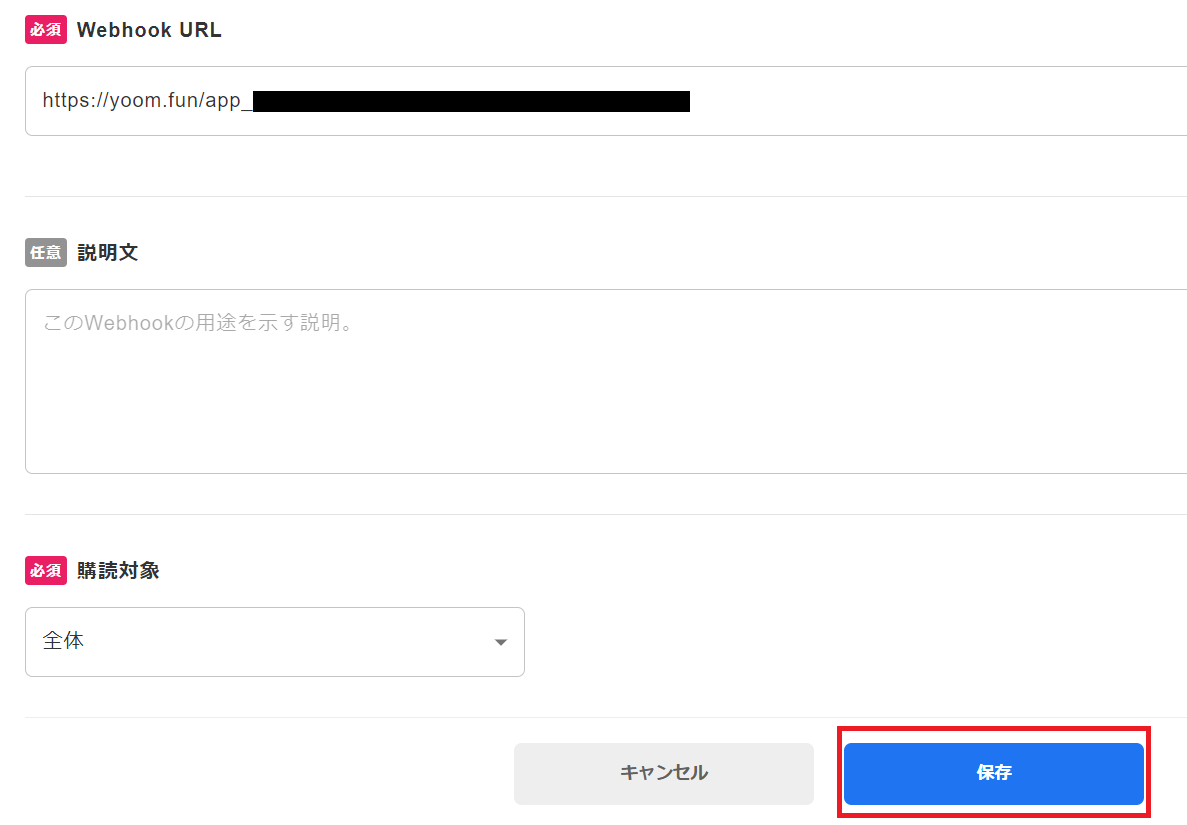Click the https://yoom.fun/app_ URL text
This screenshot has height=825, width=1187.
[142, 101]
